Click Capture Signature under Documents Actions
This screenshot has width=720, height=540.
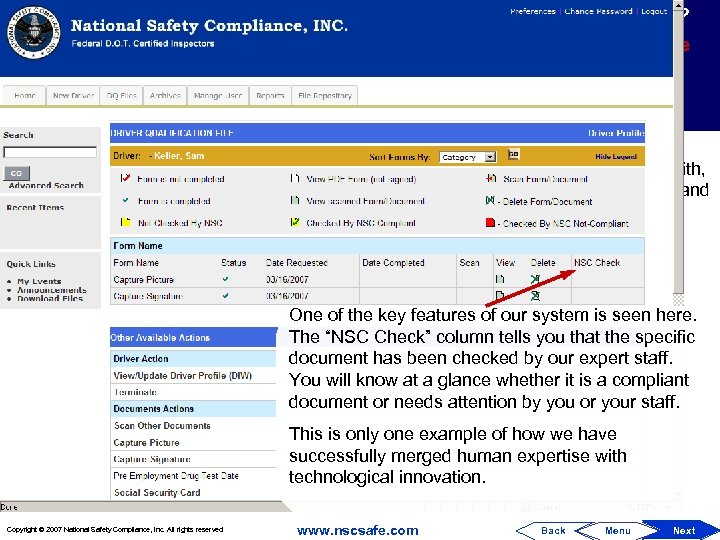click(152, 459)
